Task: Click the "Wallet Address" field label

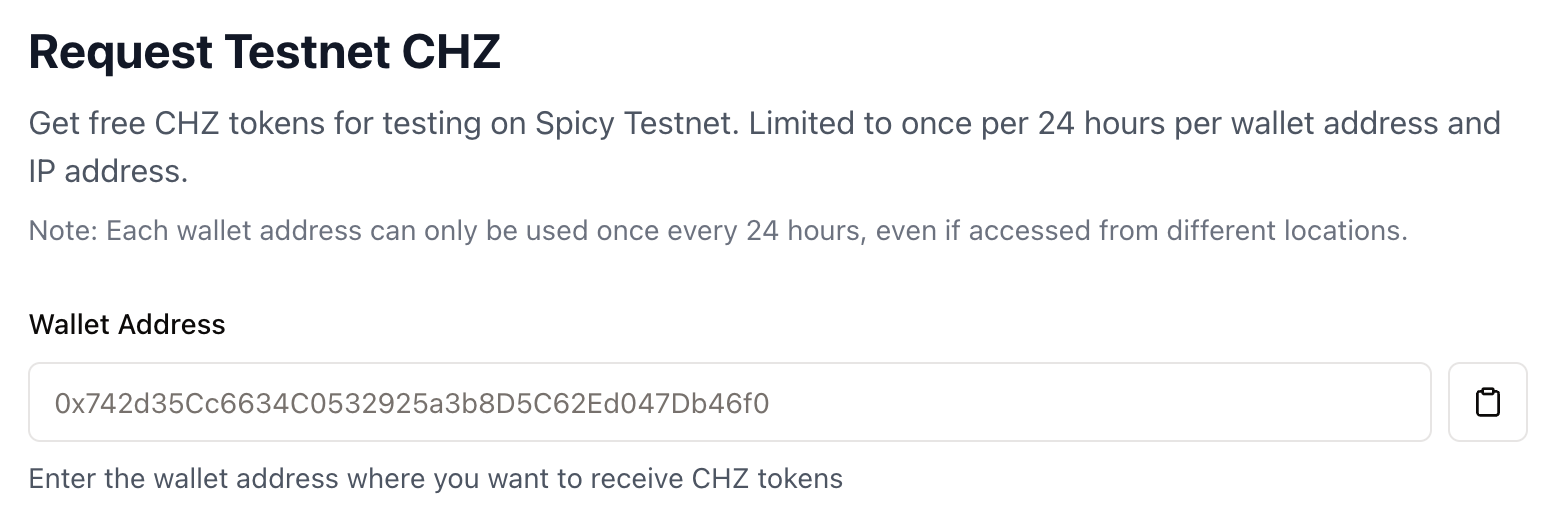Action: point(127,325)
